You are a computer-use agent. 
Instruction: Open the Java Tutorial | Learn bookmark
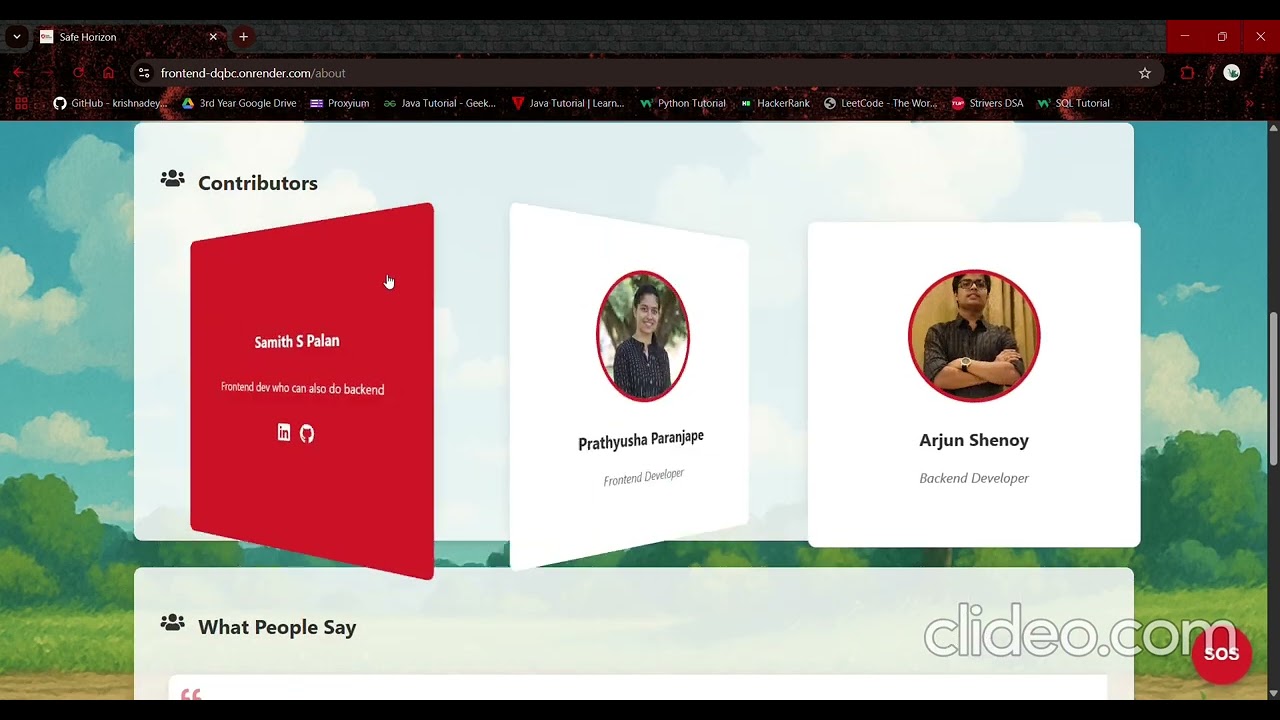coord(568,103)
